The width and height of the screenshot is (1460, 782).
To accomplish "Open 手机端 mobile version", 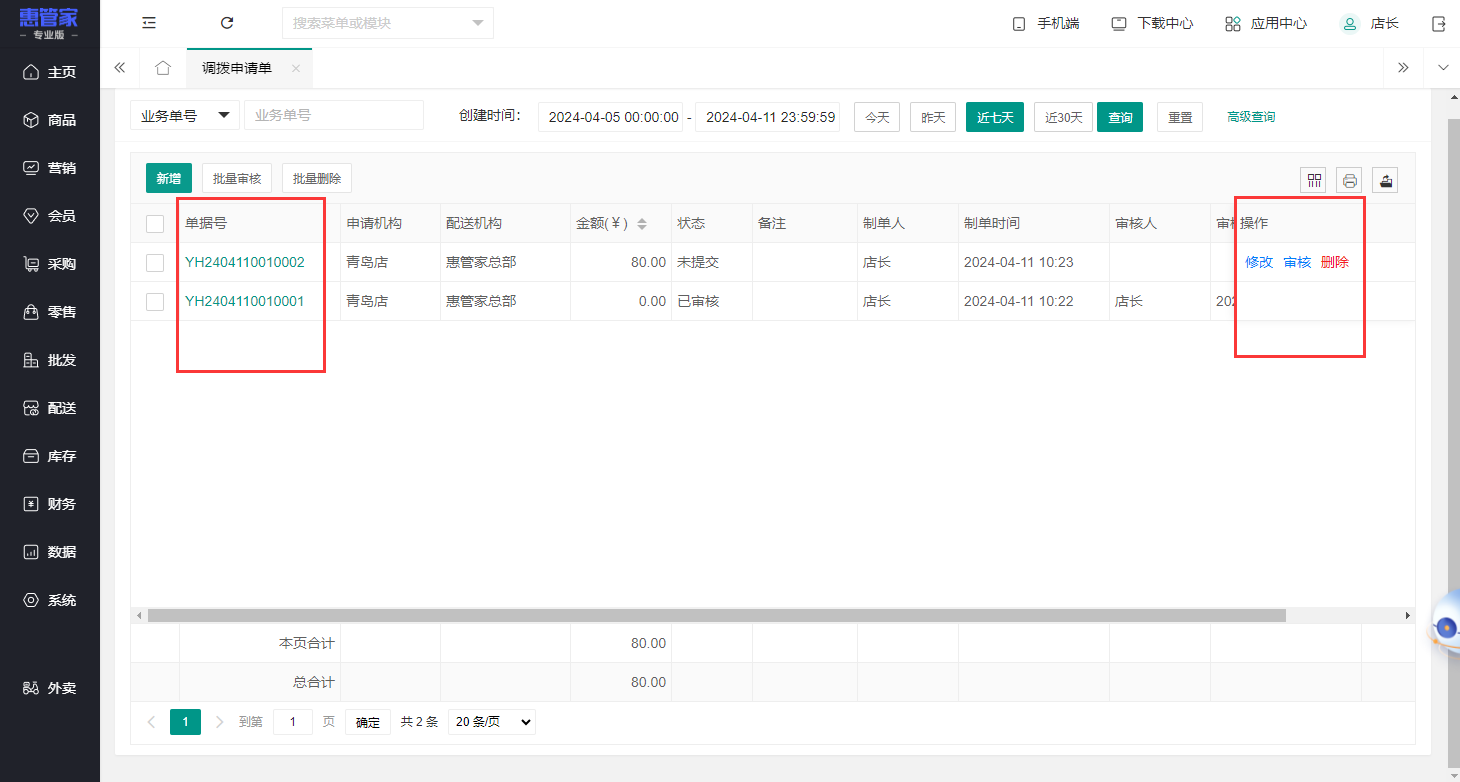I will (1046, 23).
